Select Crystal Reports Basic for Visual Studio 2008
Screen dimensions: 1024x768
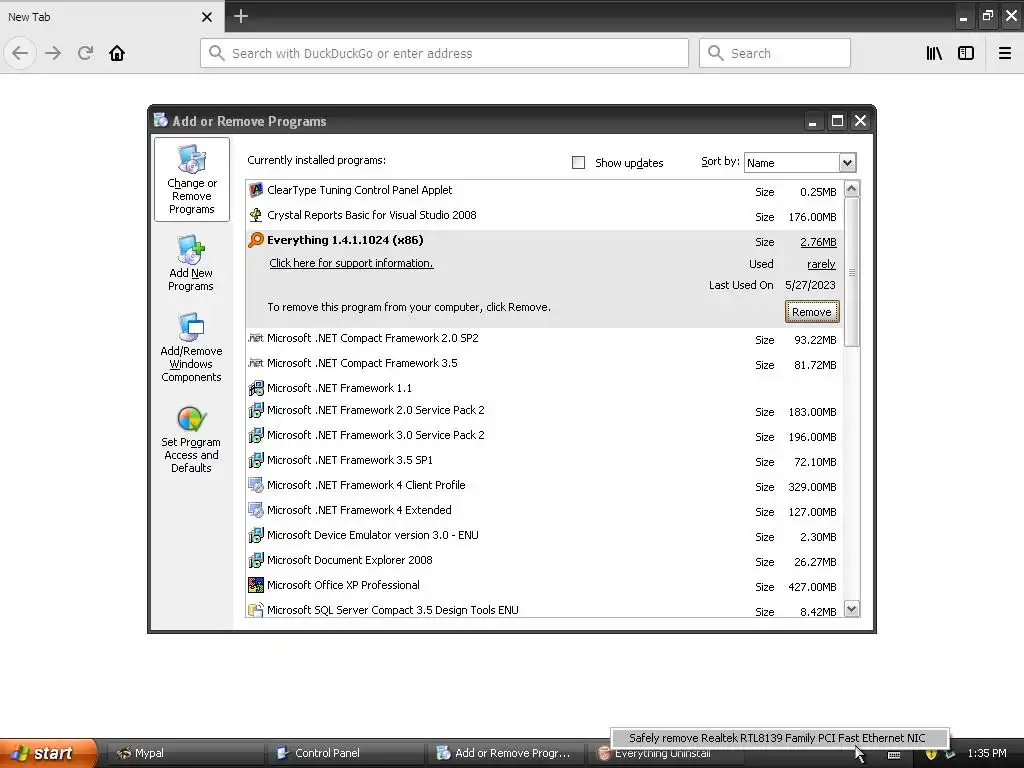545,216
